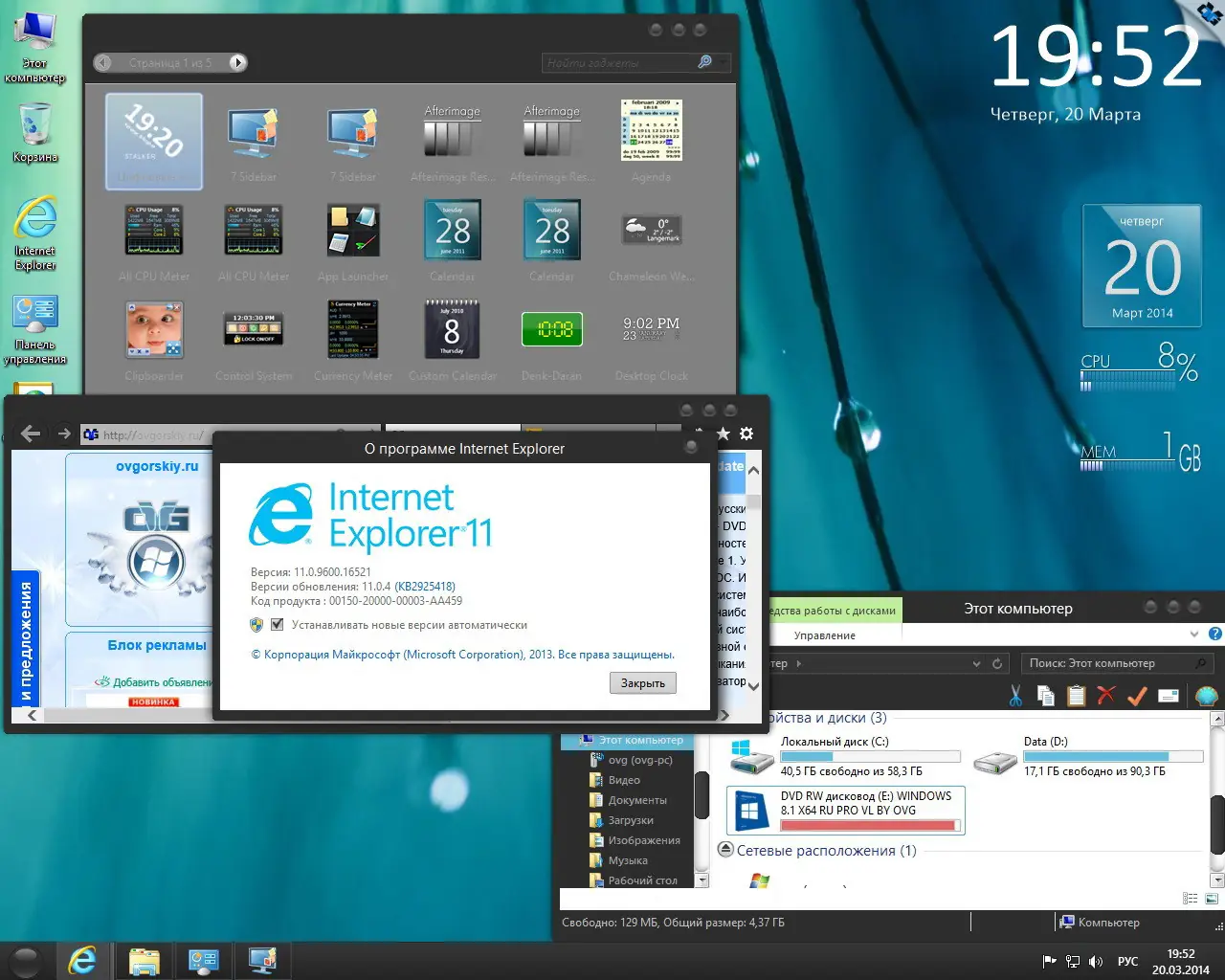Open the Recycle Bin (Корзина) desktop icon
Image resolution: width=1225 pixels, height=980 pixels.
[x=35, y=131]
